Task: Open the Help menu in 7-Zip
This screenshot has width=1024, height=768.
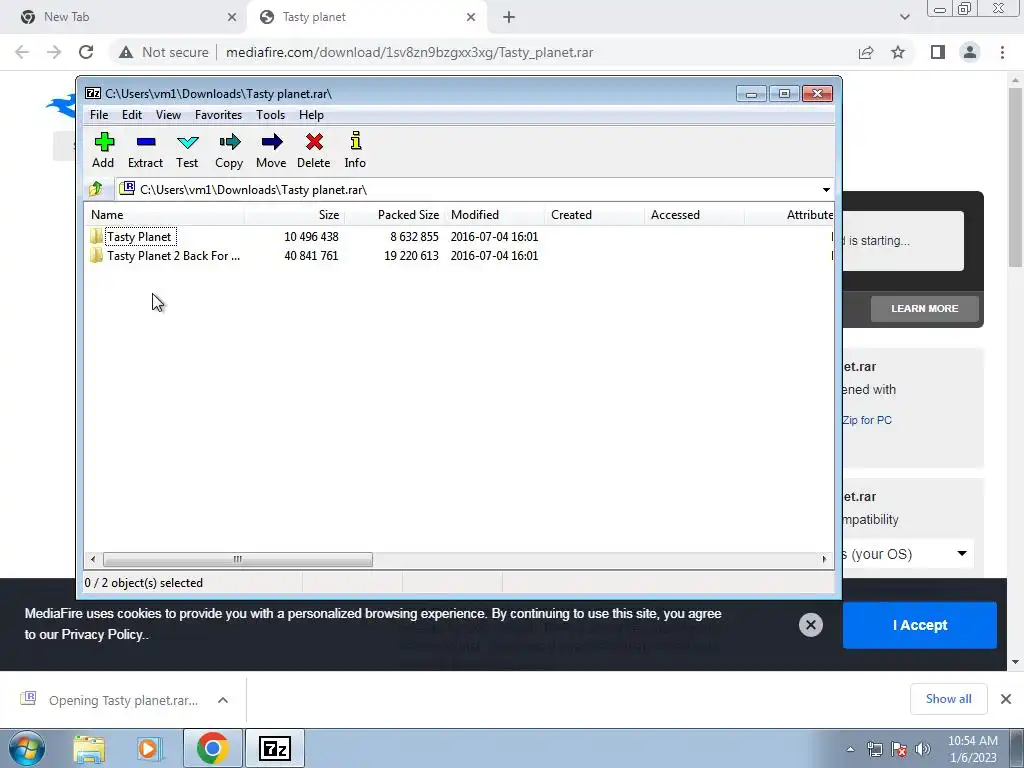Action: click(312, 115)
